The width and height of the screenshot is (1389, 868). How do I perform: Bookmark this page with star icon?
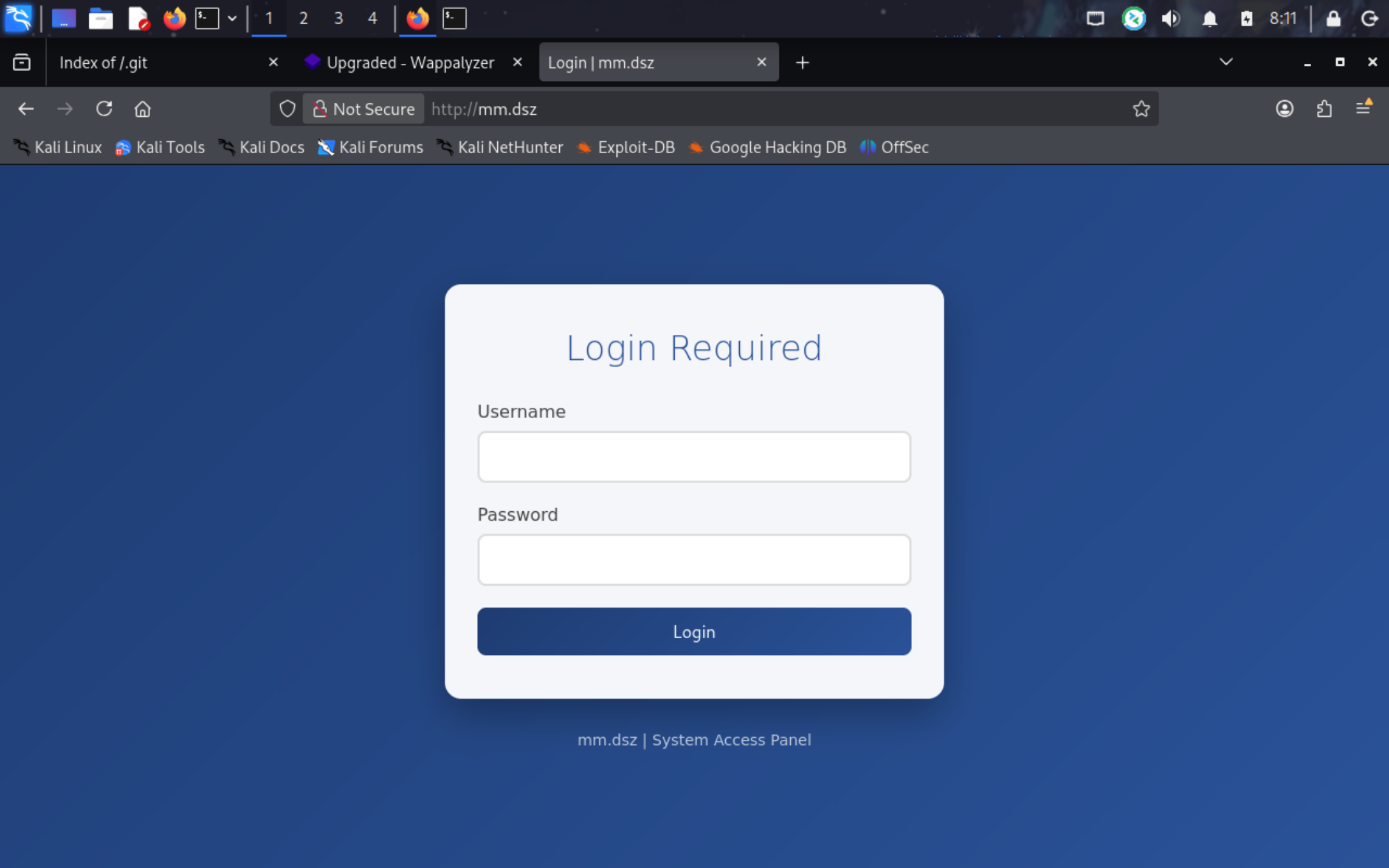[x=1141, y=109]
